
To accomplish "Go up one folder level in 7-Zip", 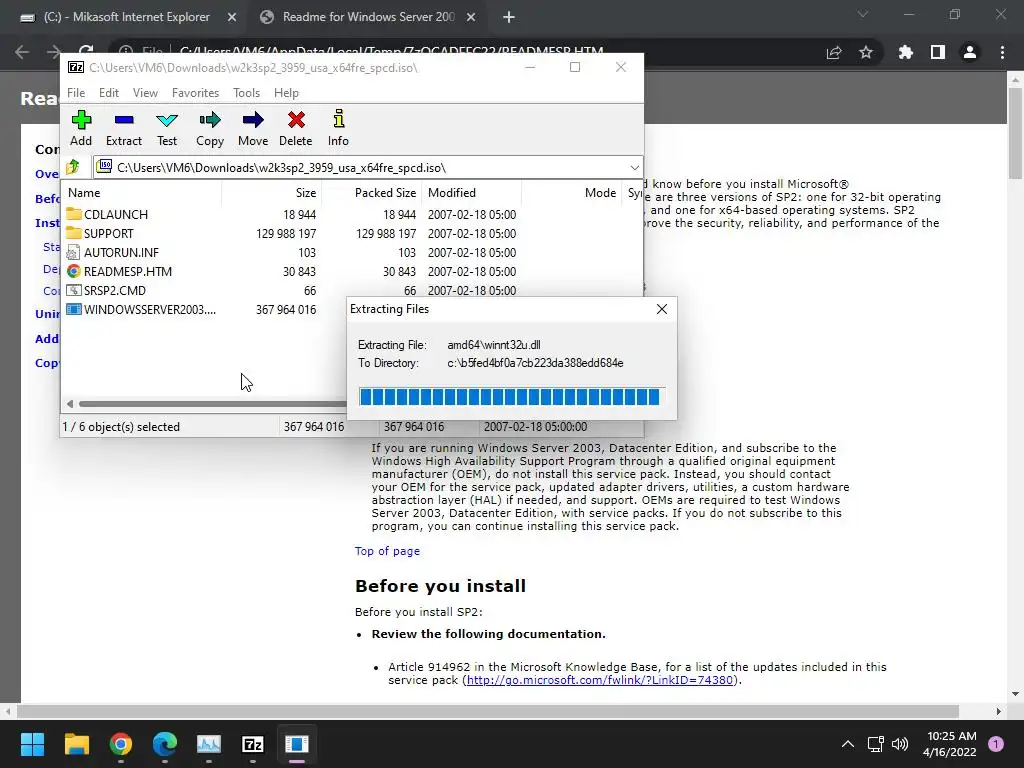I will (73, 167).
